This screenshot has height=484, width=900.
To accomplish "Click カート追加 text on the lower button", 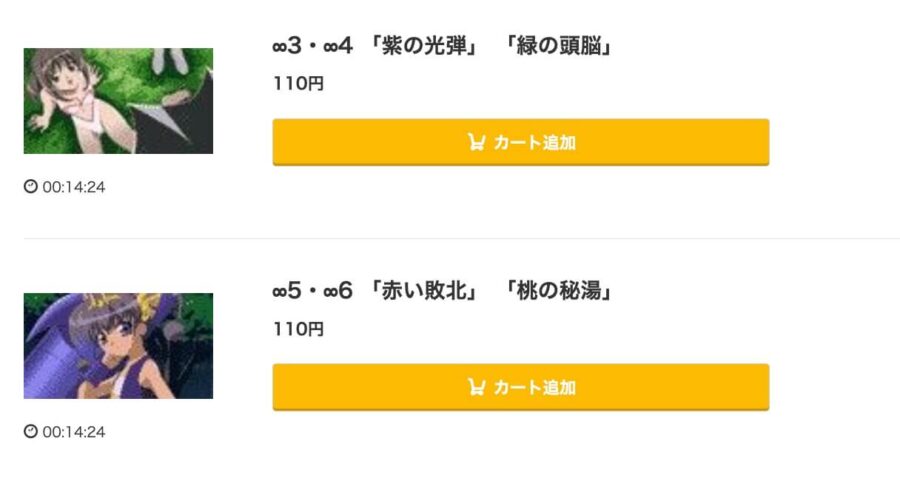I will coord(534,388).
